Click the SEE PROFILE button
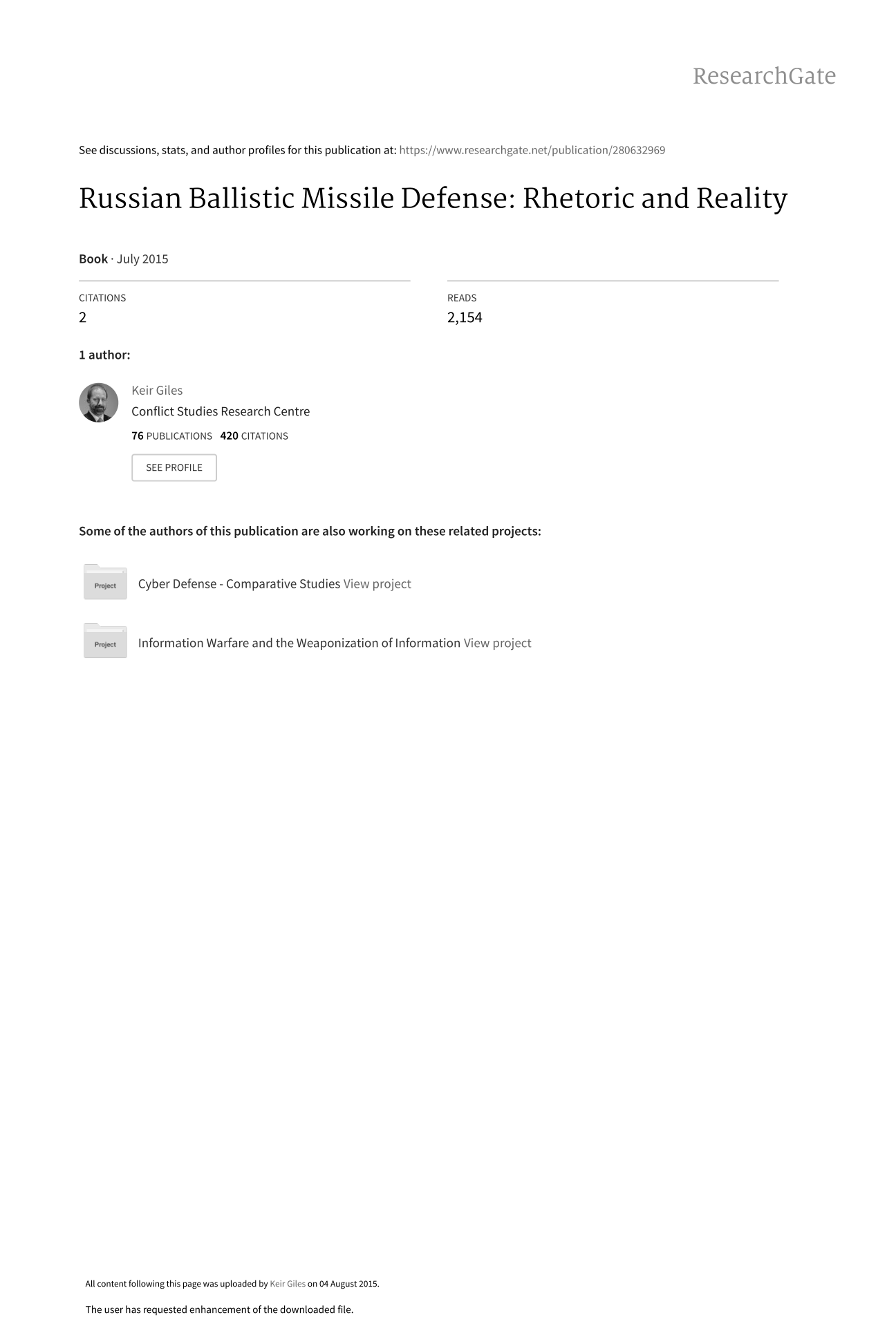Viewport: 896px width, 1344px height. tap(174, 467)
